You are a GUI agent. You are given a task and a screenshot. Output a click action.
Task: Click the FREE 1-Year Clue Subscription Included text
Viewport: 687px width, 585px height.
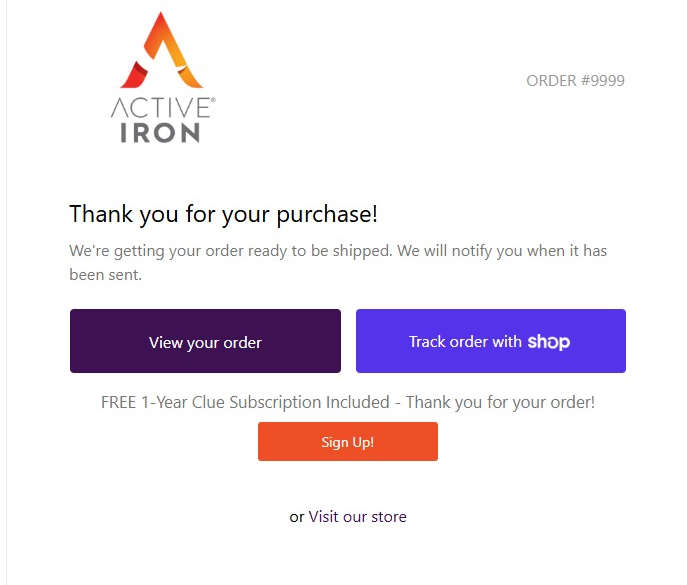[245, 402]
